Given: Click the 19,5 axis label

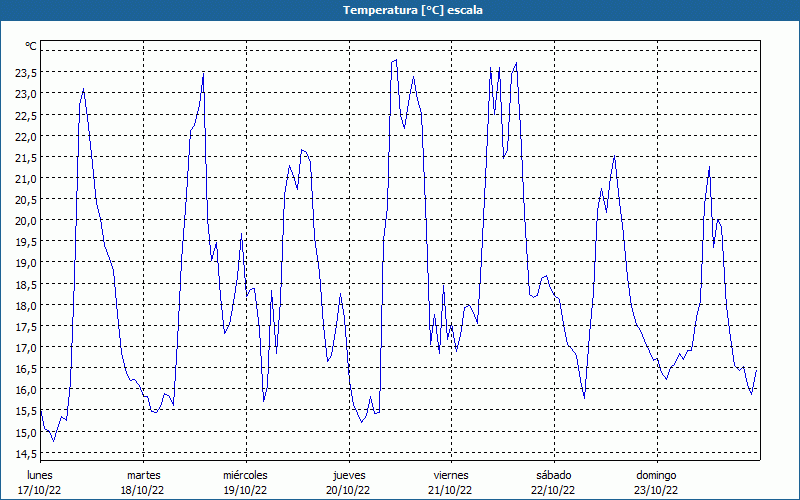Looking at the screenshot, I should tap(26, 241).
